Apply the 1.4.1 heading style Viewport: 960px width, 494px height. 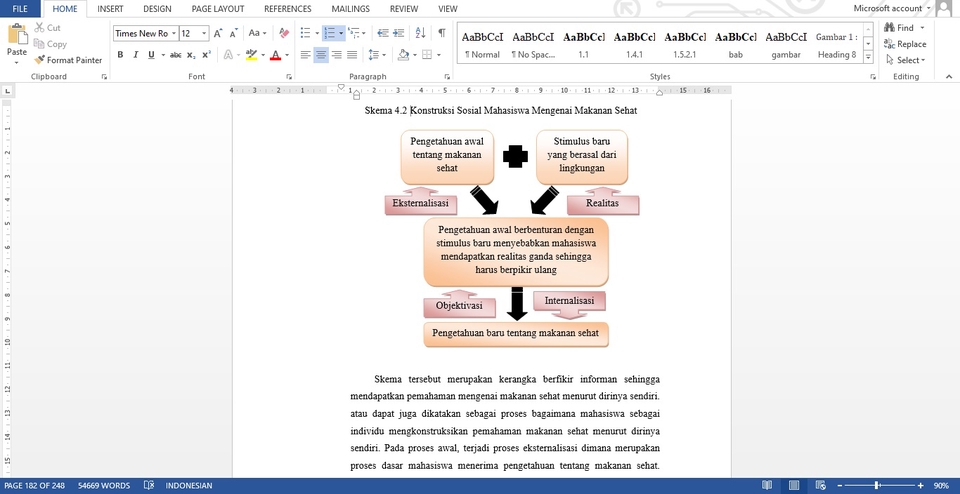634,45
